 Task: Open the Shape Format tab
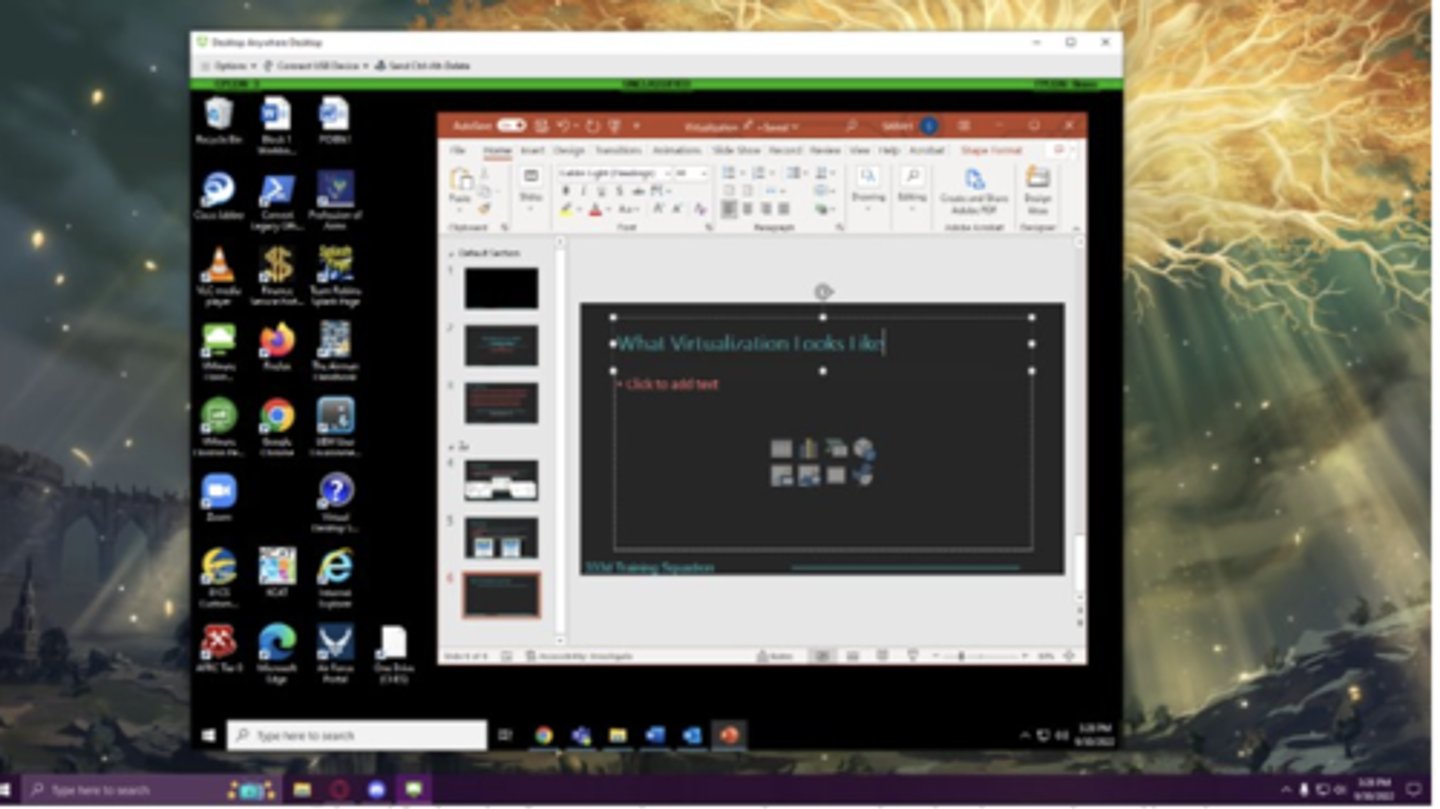pos(991,150)
